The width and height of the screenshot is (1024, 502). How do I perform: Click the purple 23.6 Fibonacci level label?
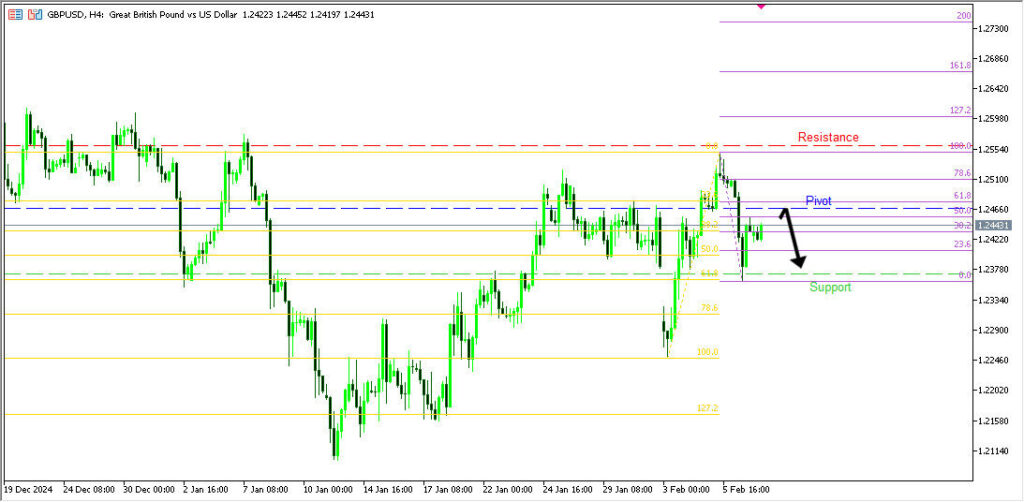pyautogui.click(x=962, y=244)
